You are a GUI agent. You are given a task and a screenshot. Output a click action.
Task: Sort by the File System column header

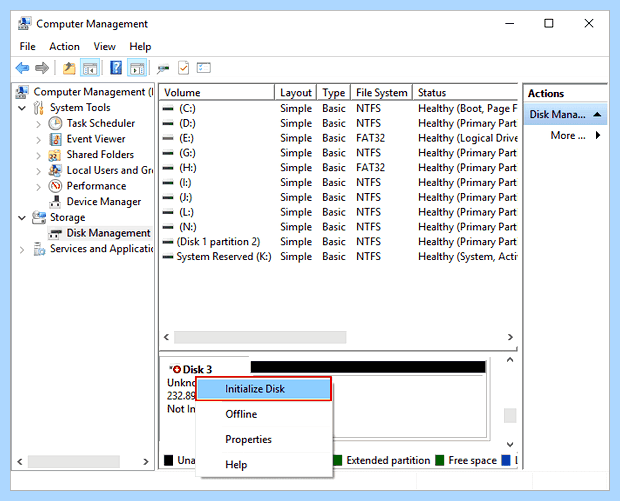click(x=382, y=93)
